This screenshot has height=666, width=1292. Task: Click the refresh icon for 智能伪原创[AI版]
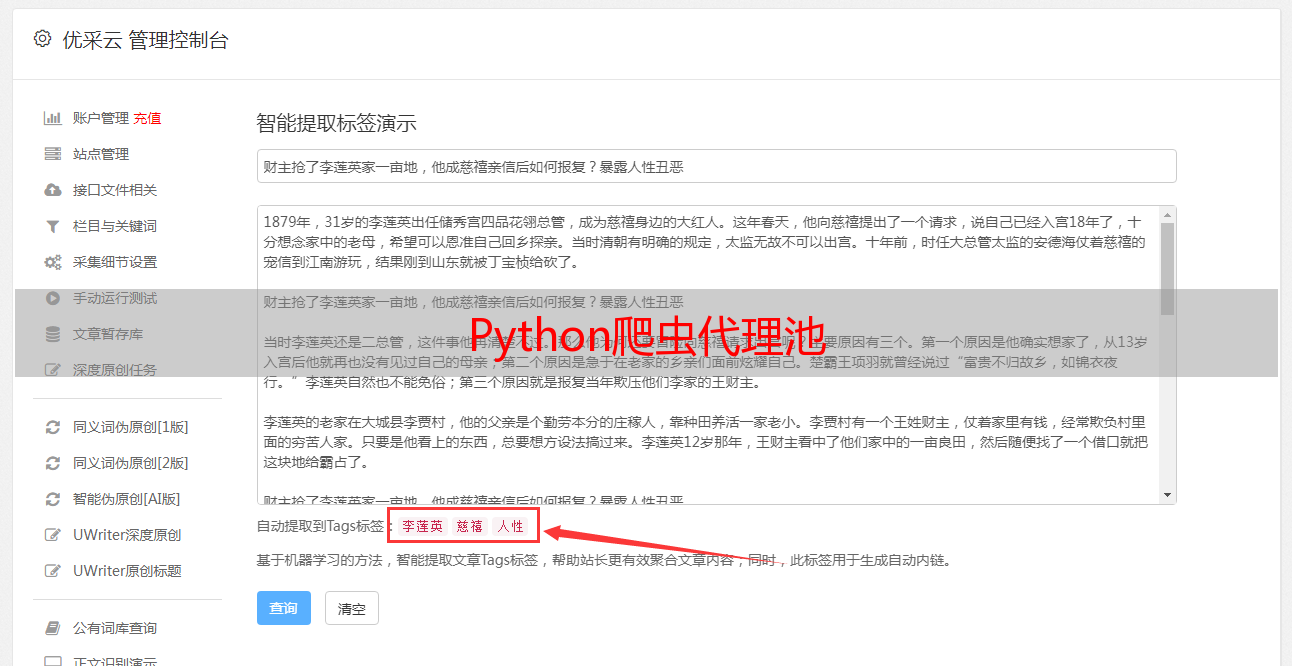click(53, 499)
